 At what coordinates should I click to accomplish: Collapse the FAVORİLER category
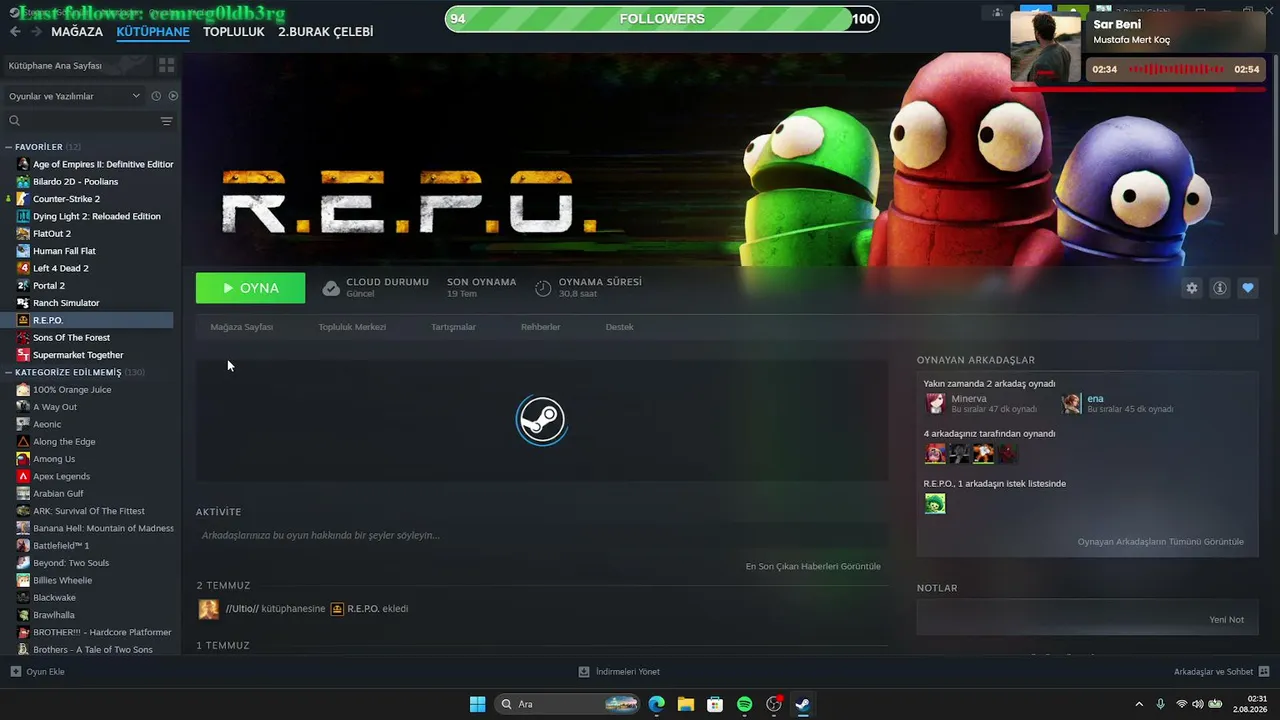click(9, 147)
